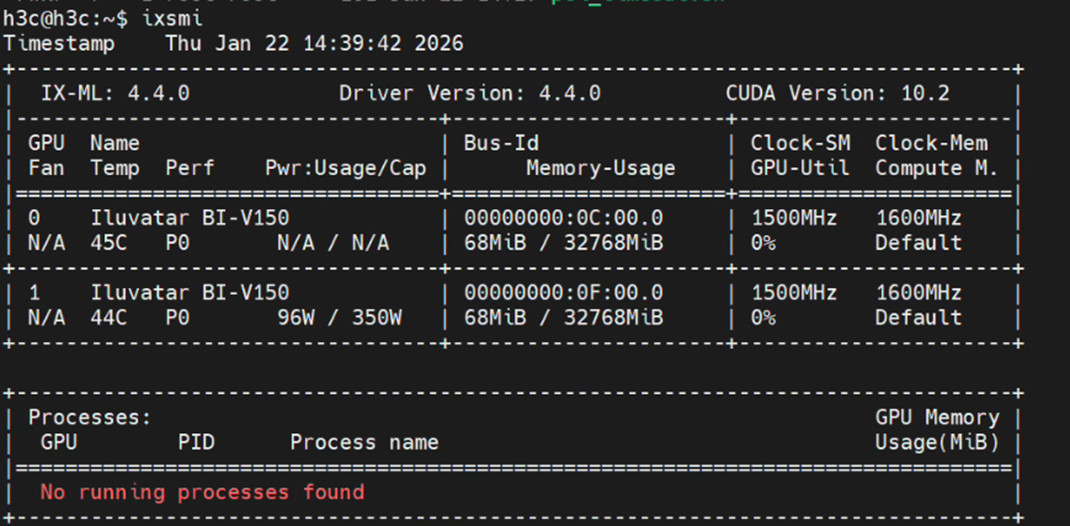Image resolution: width=1070 pixels, height=526 pixels.
Task: Click the "Process name" column header
Action: pos(364,443)
